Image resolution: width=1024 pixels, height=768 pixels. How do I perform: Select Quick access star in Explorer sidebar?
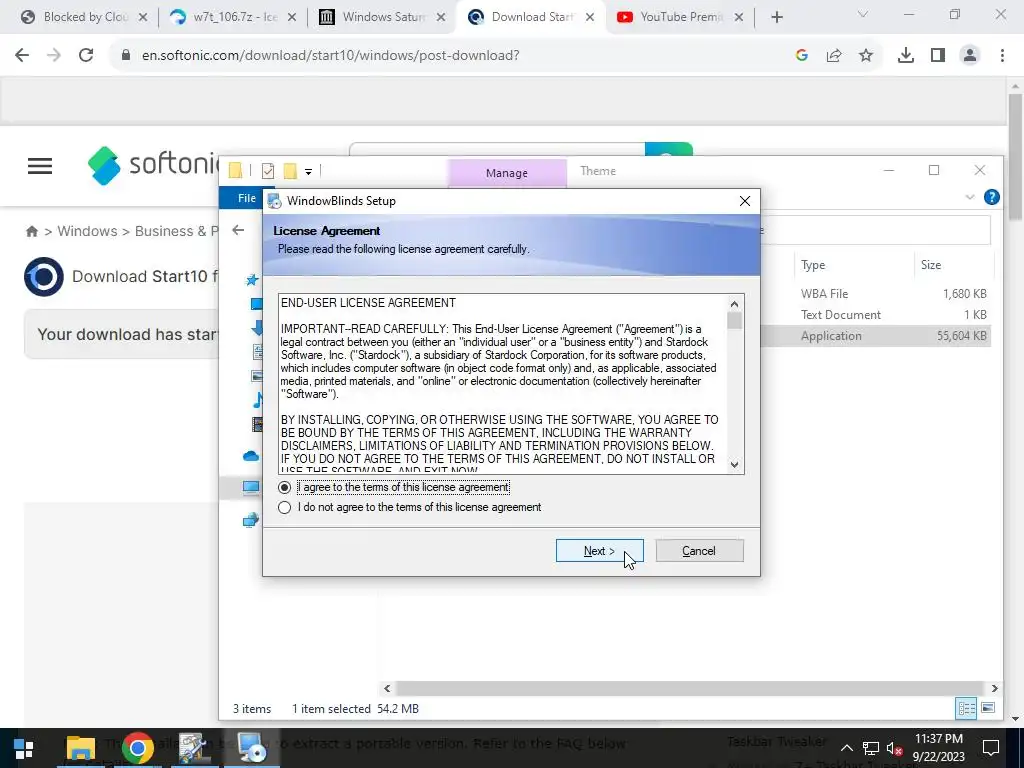tap(251, 280)
